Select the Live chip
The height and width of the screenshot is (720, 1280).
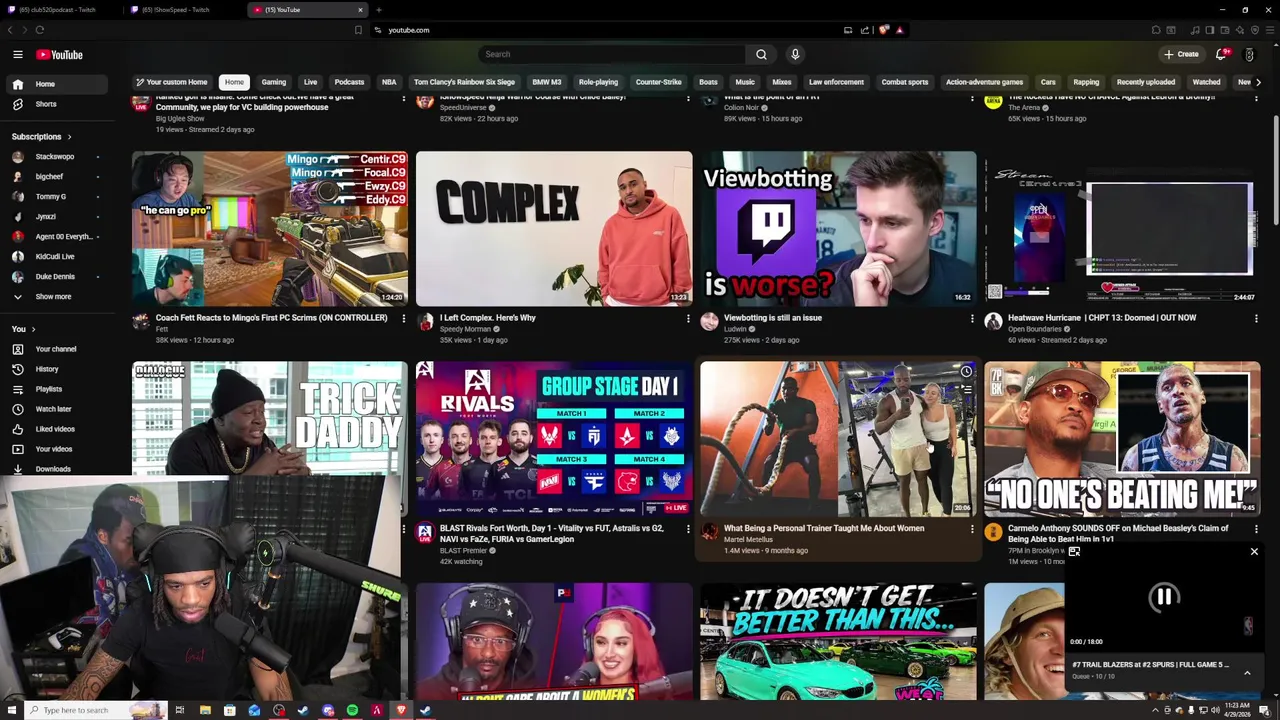pos(310,82)
